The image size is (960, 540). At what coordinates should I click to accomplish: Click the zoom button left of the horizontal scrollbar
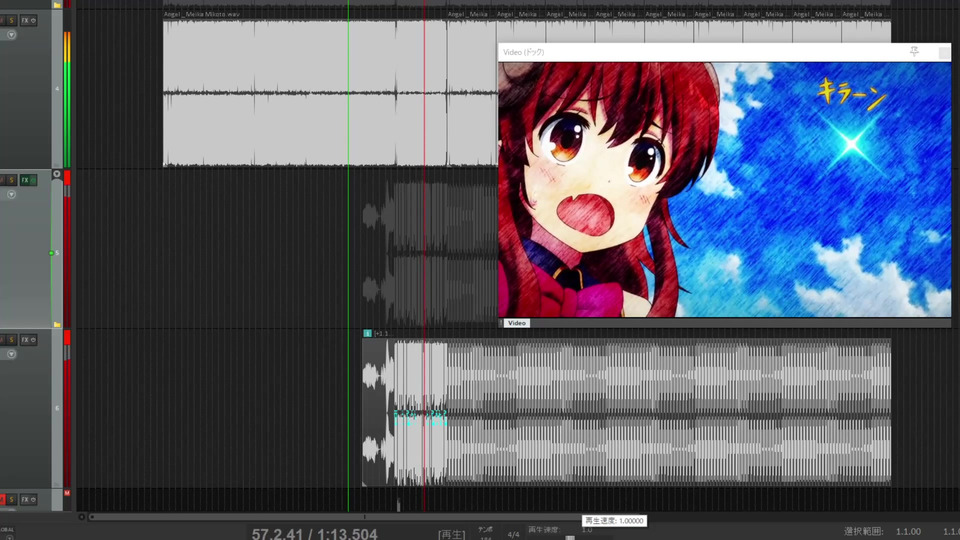tap(81, 517)
